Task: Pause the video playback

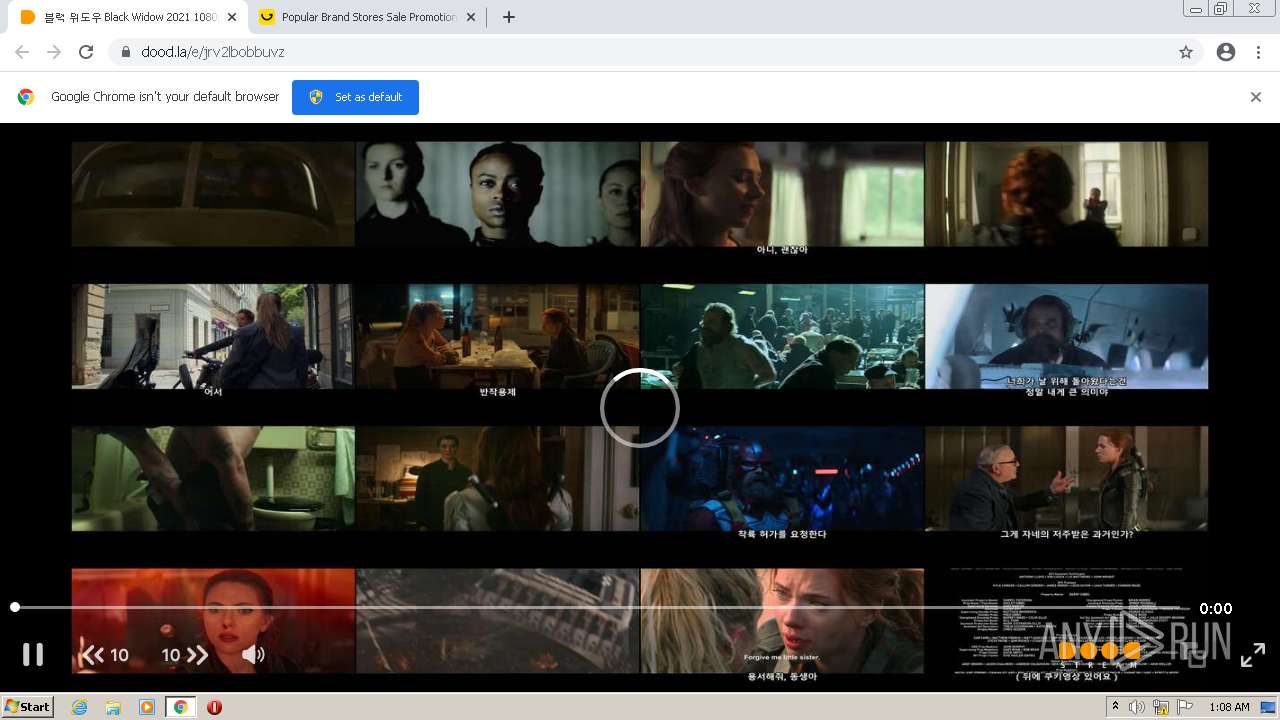Action: 33,654
